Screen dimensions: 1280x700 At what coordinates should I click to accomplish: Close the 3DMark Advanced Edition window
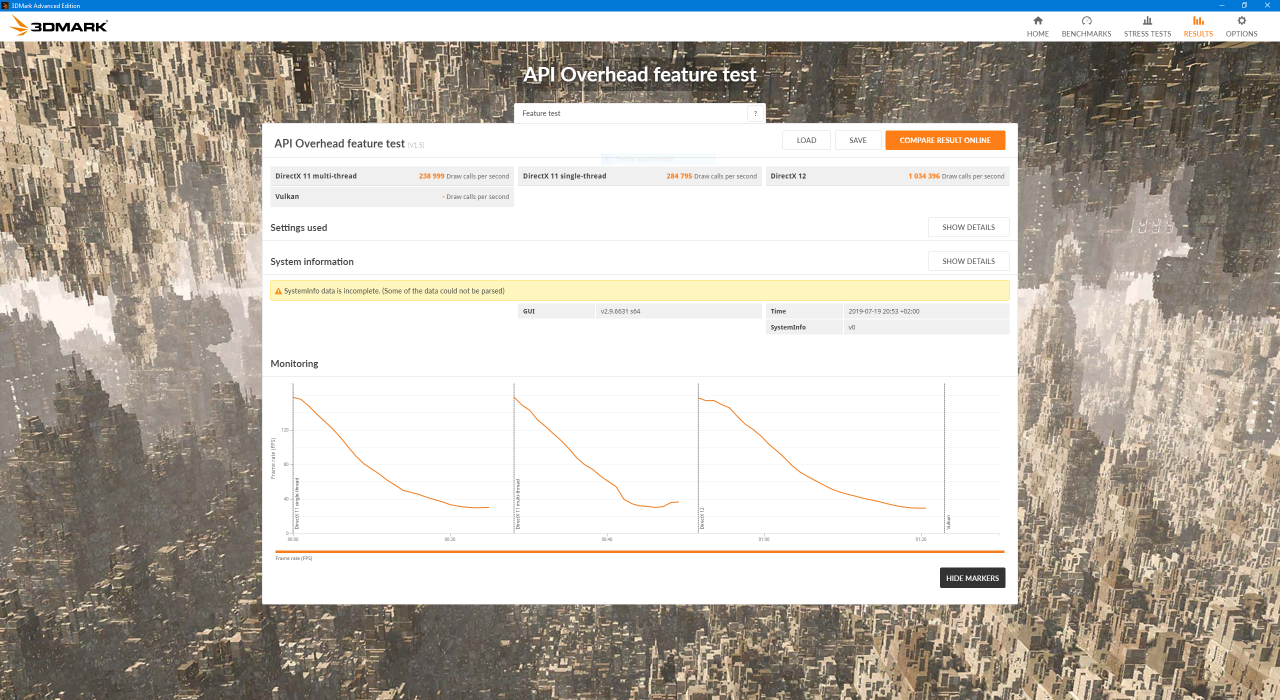pos(1268,5)
